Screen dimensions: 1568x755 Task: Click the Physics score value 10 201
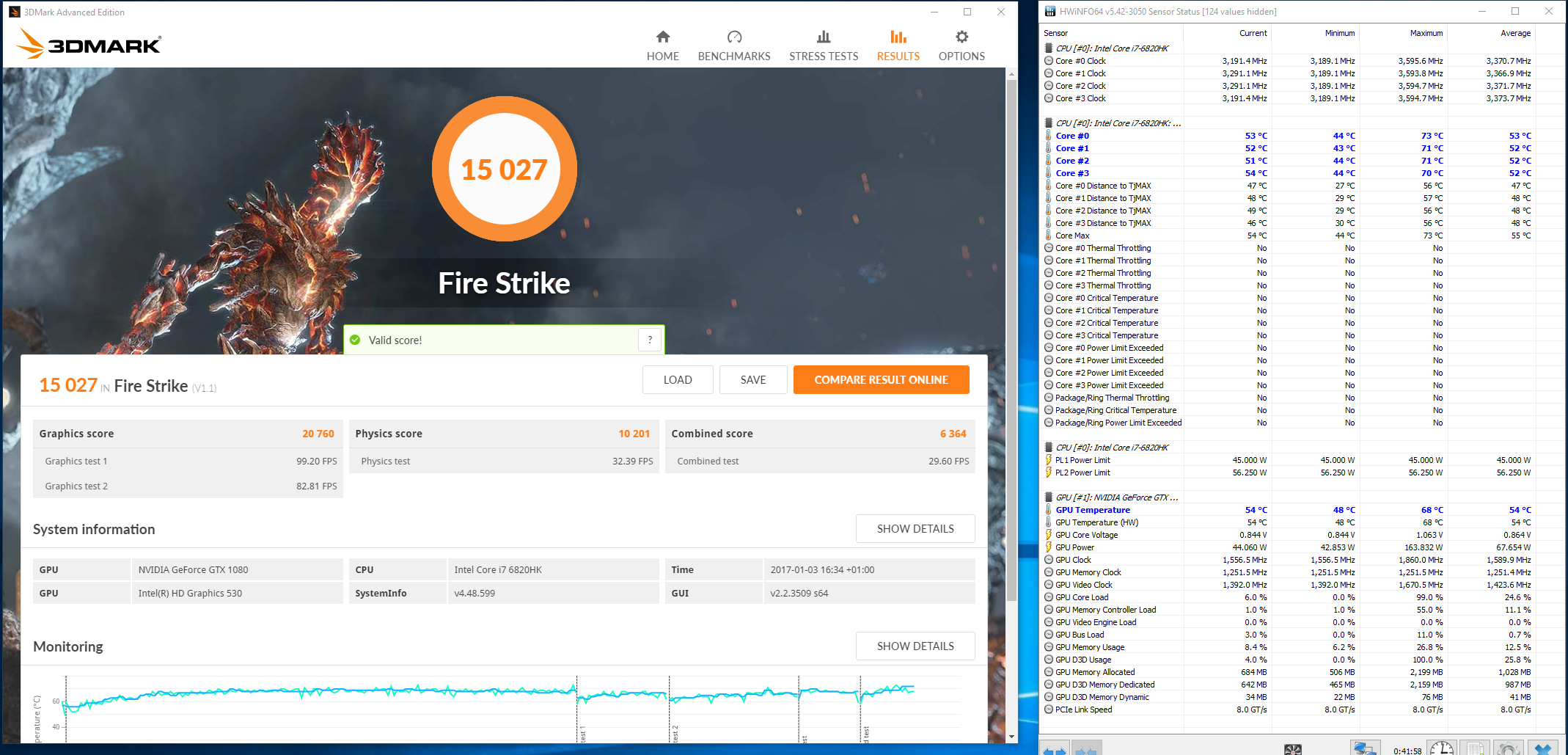tap(634, 434)
